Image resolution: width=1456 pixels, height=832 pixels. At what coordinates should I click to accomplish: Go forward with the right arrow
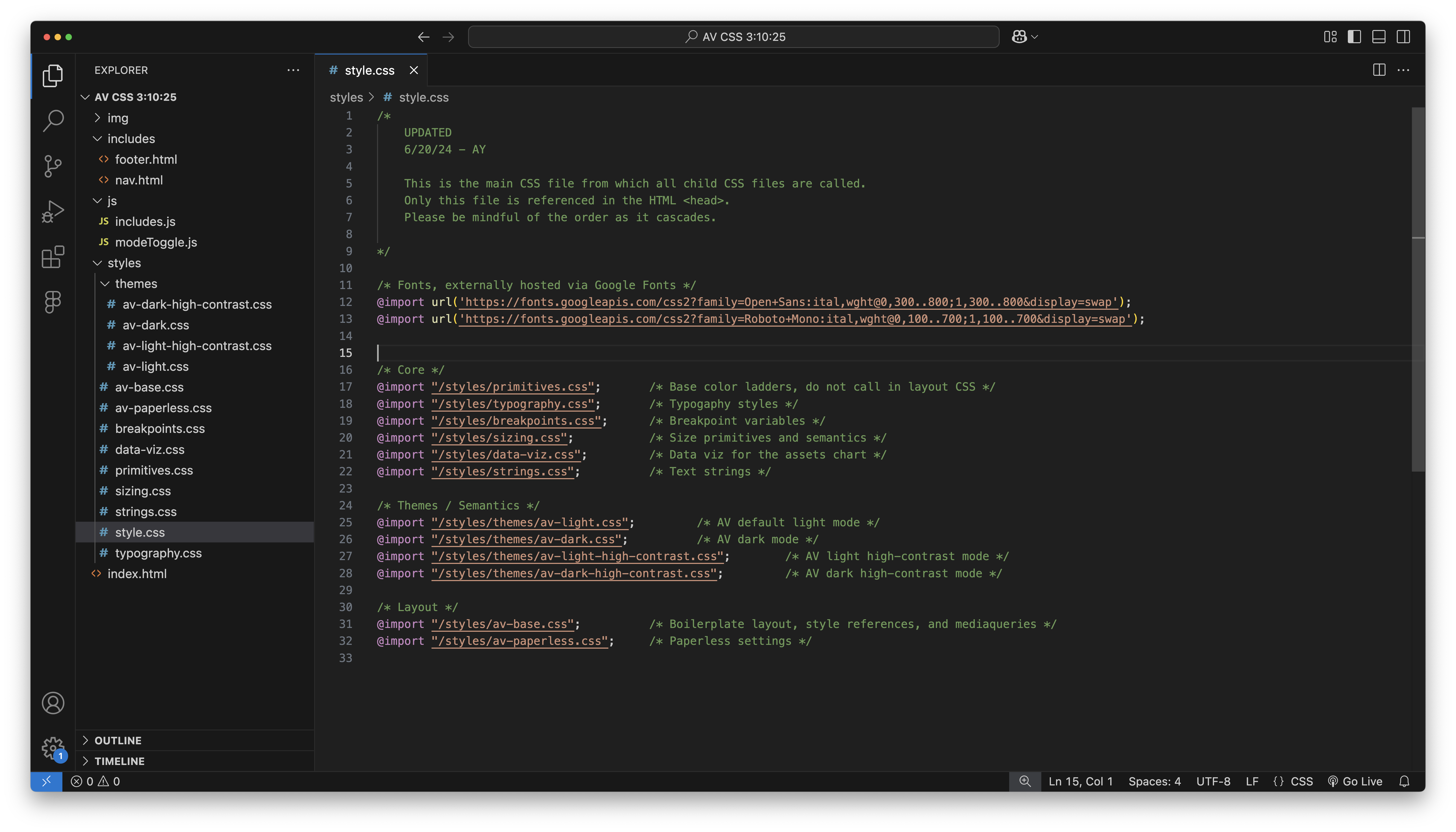point(448,37)
